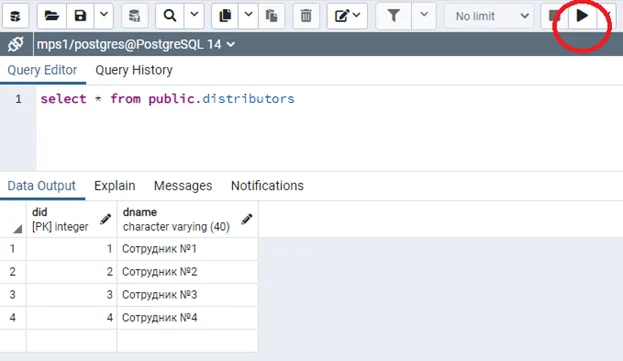Expand the Edit options dropdown arrow
Image resolution: width=623 pixels, height=361 pixels.
pos(356,15)
